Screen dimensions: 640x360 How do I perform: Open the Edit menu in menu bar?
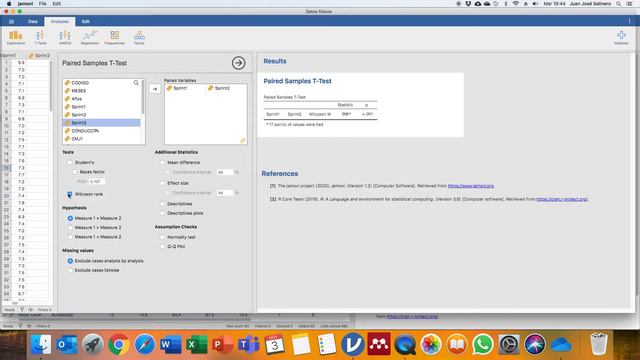[57, 4]
